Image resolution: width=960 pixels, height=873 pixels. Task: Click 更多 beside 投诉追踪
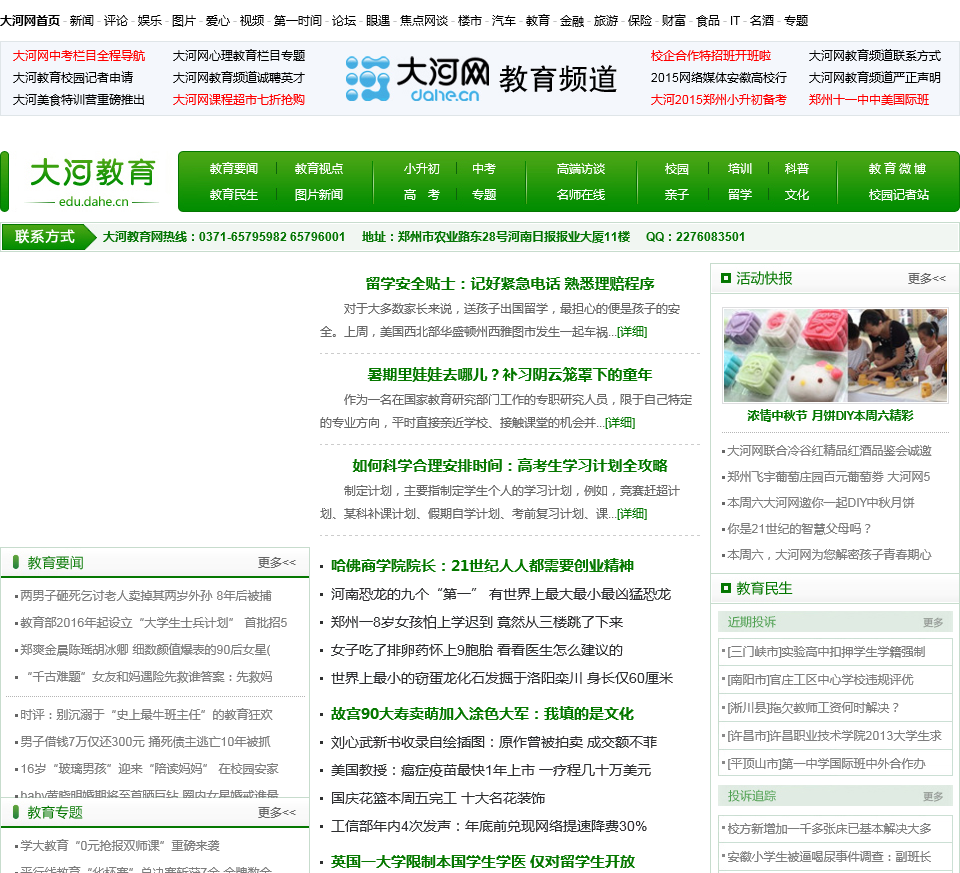pyautogui.click(x=933, y=796)
